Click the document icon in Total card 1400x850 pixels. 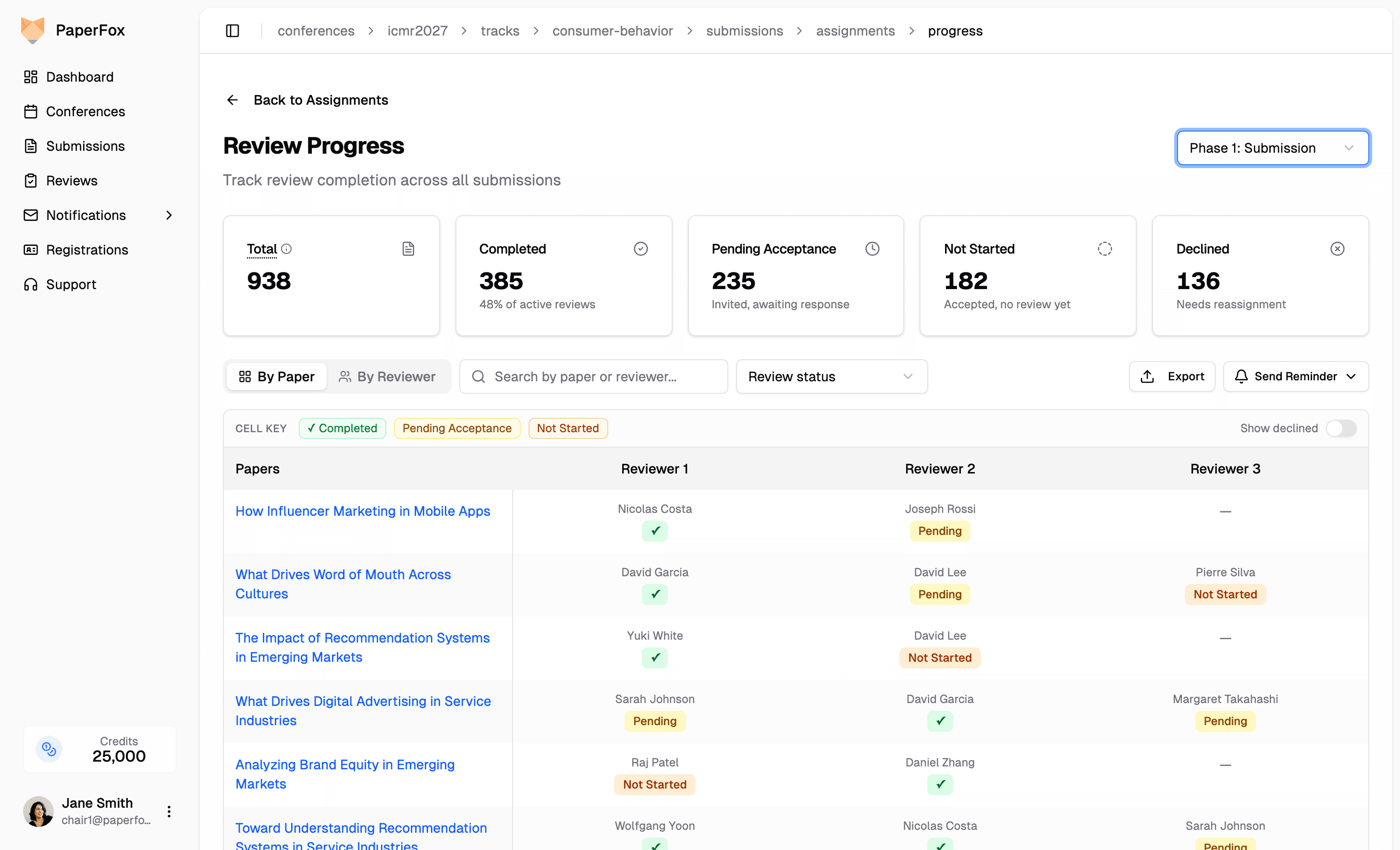(x=408, y=249)
